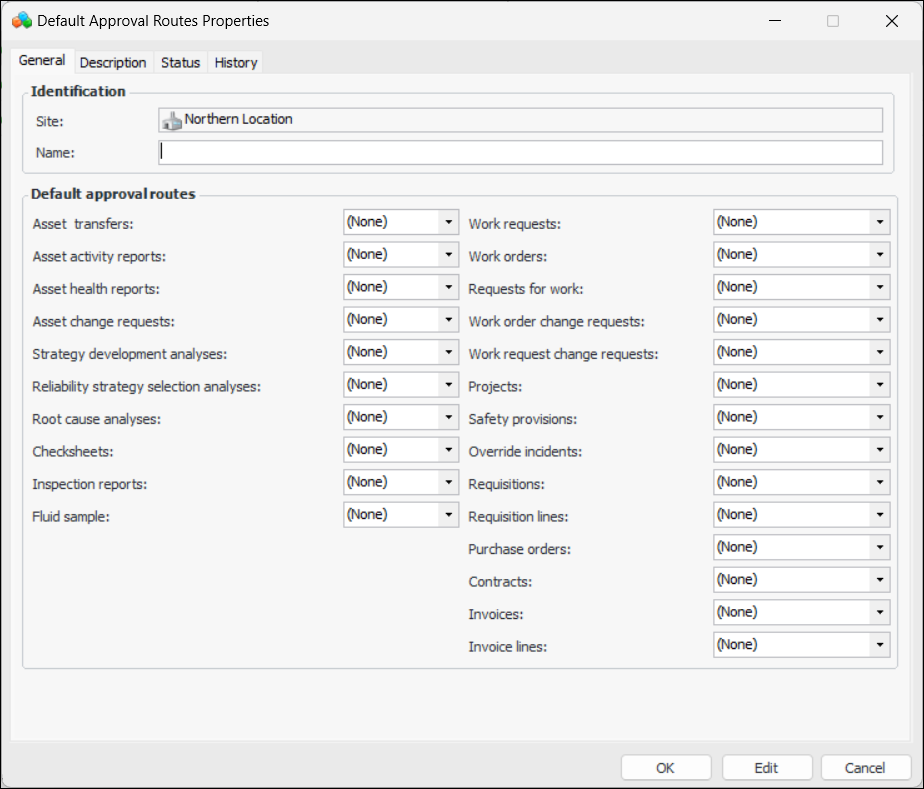The width and height of the screenshot is (924, 789).
Task: Click the application icon in title bar
Action: [21, 20]
